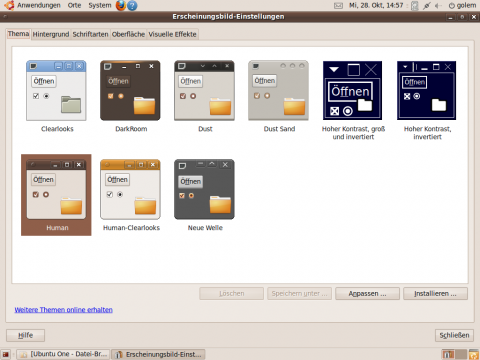Select Hoher Kontrast, invertiert theme preview
480x360 pixels.
(x=426, y=91)
